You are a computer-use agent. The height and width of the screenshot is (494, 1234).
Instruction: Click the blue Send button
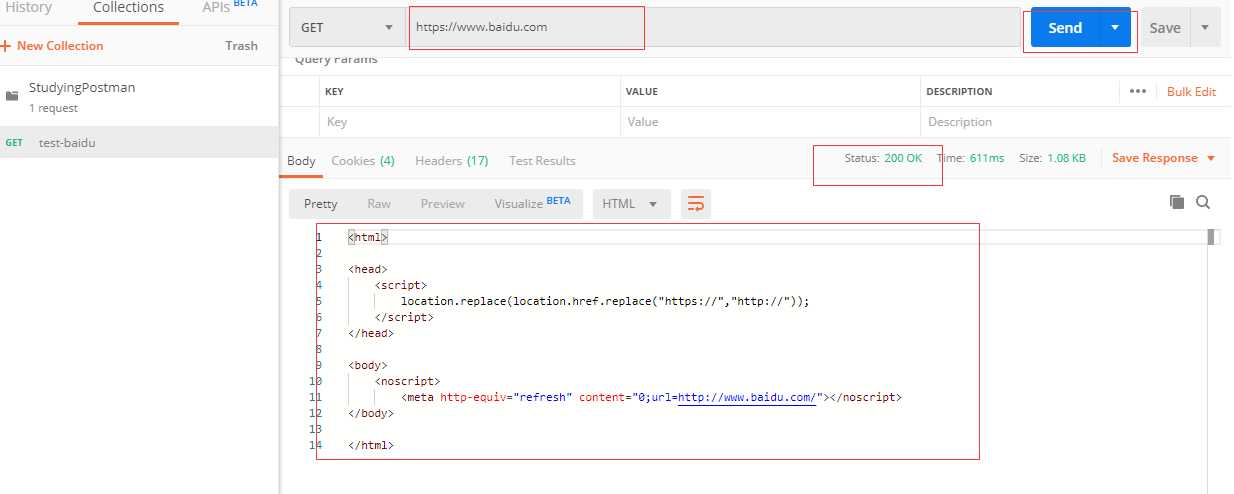[1065, 27]
